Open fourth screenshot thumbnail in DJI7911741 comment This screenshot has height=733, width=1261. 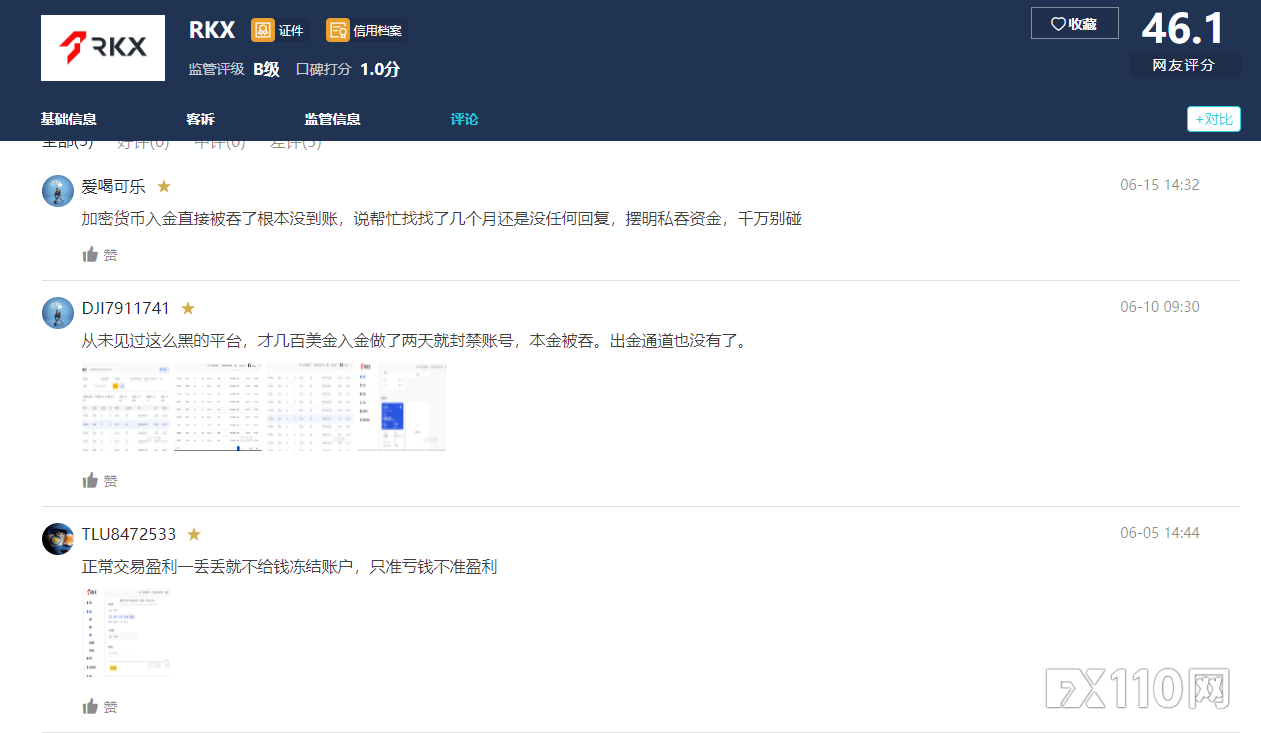point(402,408)
